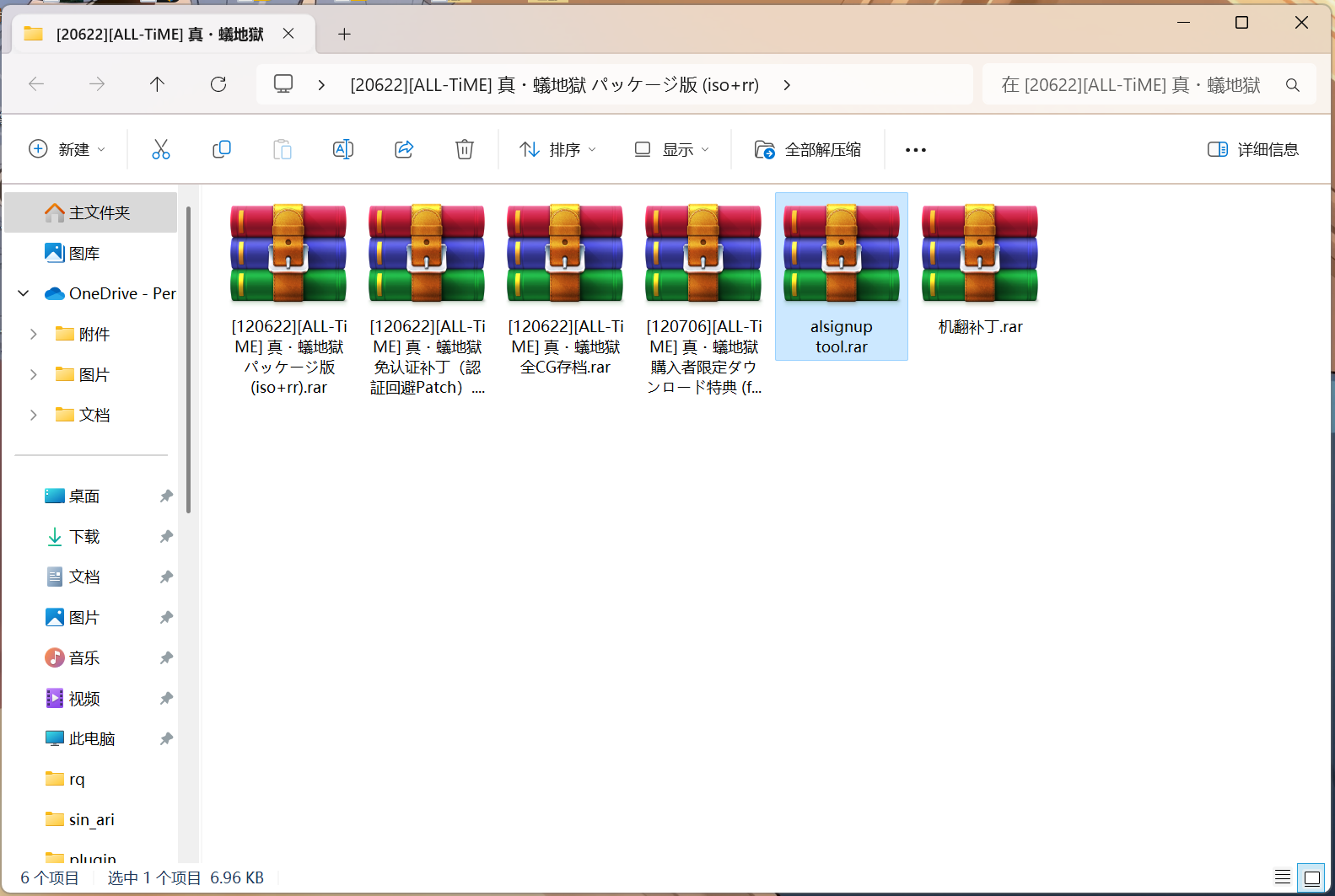Viewport: 1335px width, 896px height.
Task: Unpin 下载 using its pin icon
Action: 166,537
